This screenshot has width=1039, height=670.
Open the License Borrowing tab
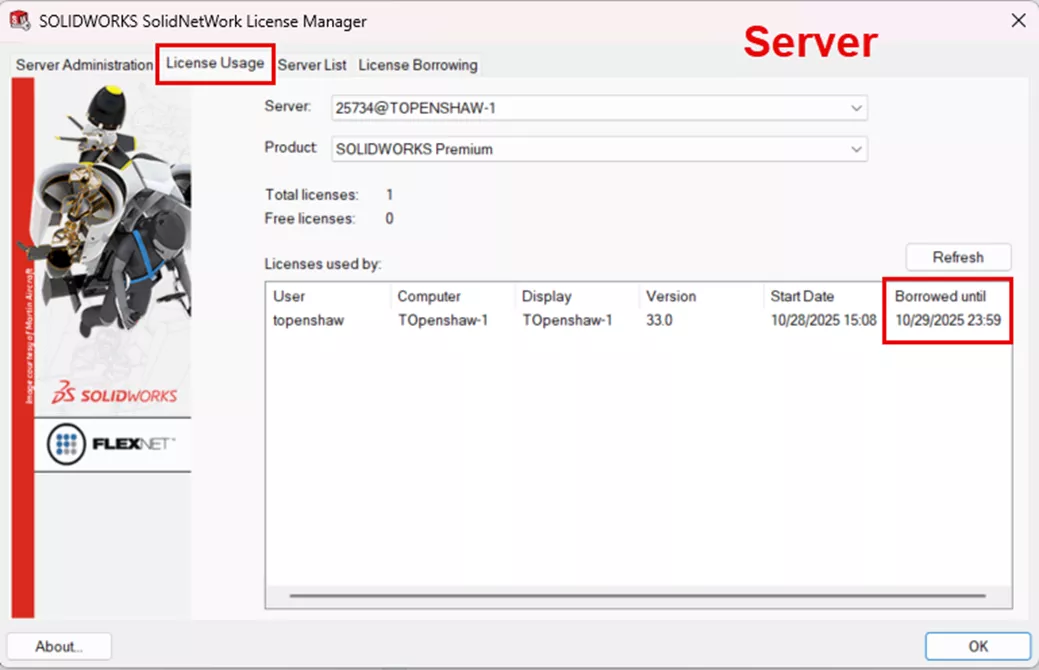point(417,64)
